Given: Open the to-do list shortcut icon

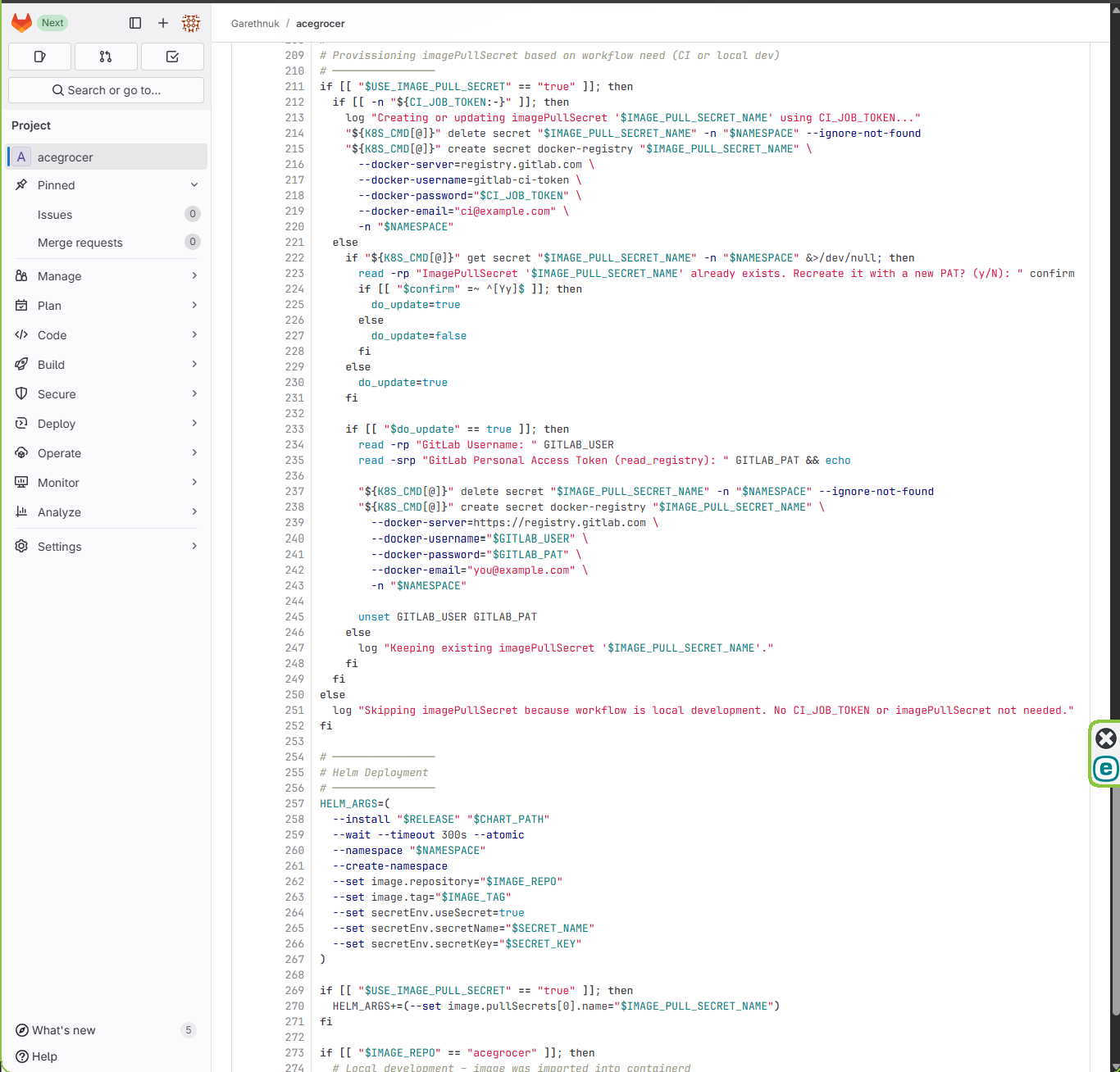Looking at the screenshot, I should [x=172, y=57].
